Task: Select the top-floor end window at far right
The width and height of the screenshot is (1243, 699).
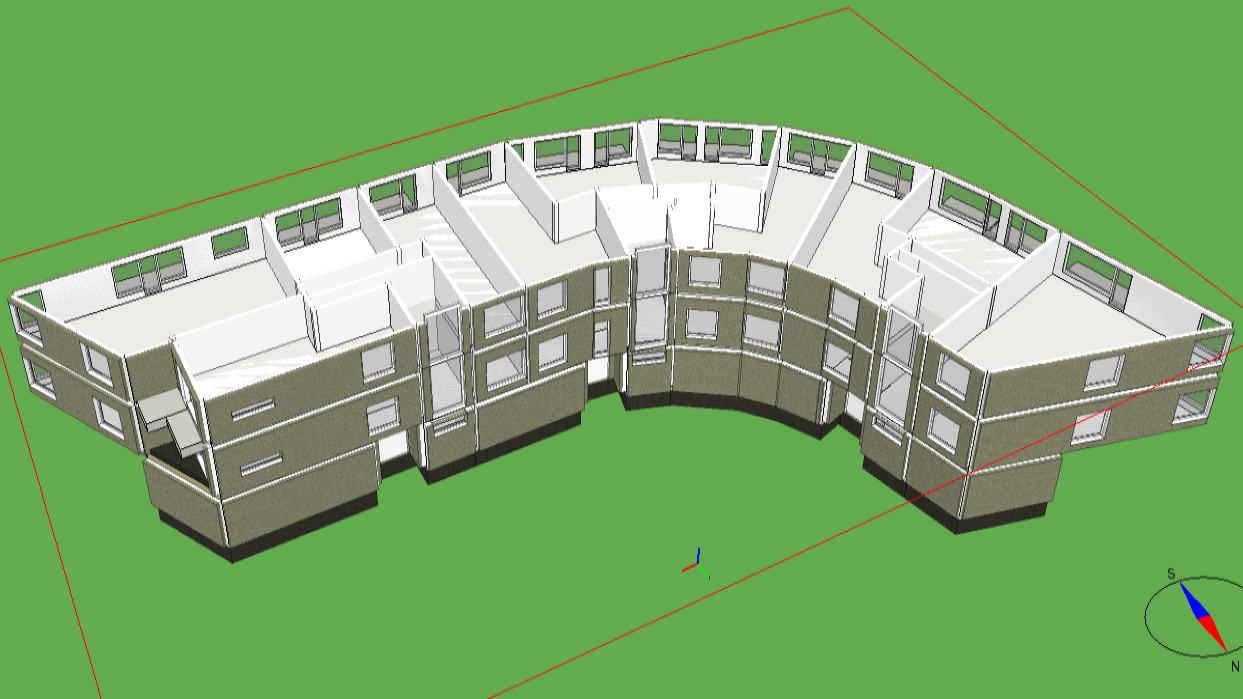Action: click(x=1210, y=349)
